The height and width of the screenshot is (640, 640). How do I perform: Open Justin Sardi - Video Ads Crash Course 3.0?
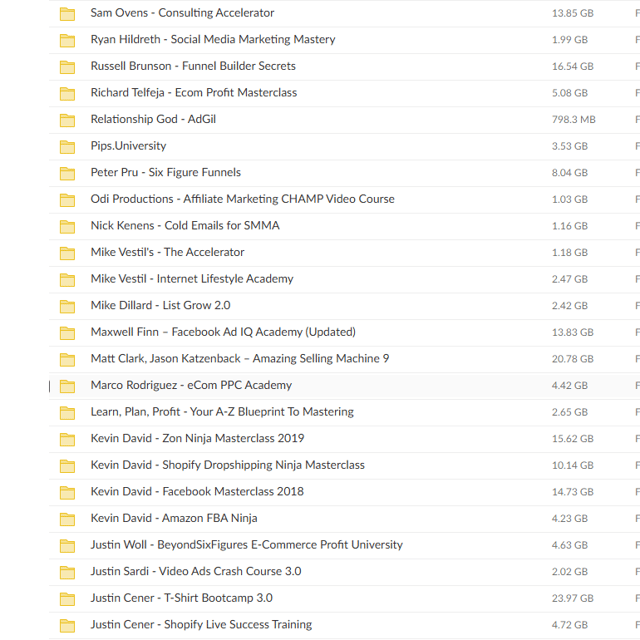click(x=196, y=571)
